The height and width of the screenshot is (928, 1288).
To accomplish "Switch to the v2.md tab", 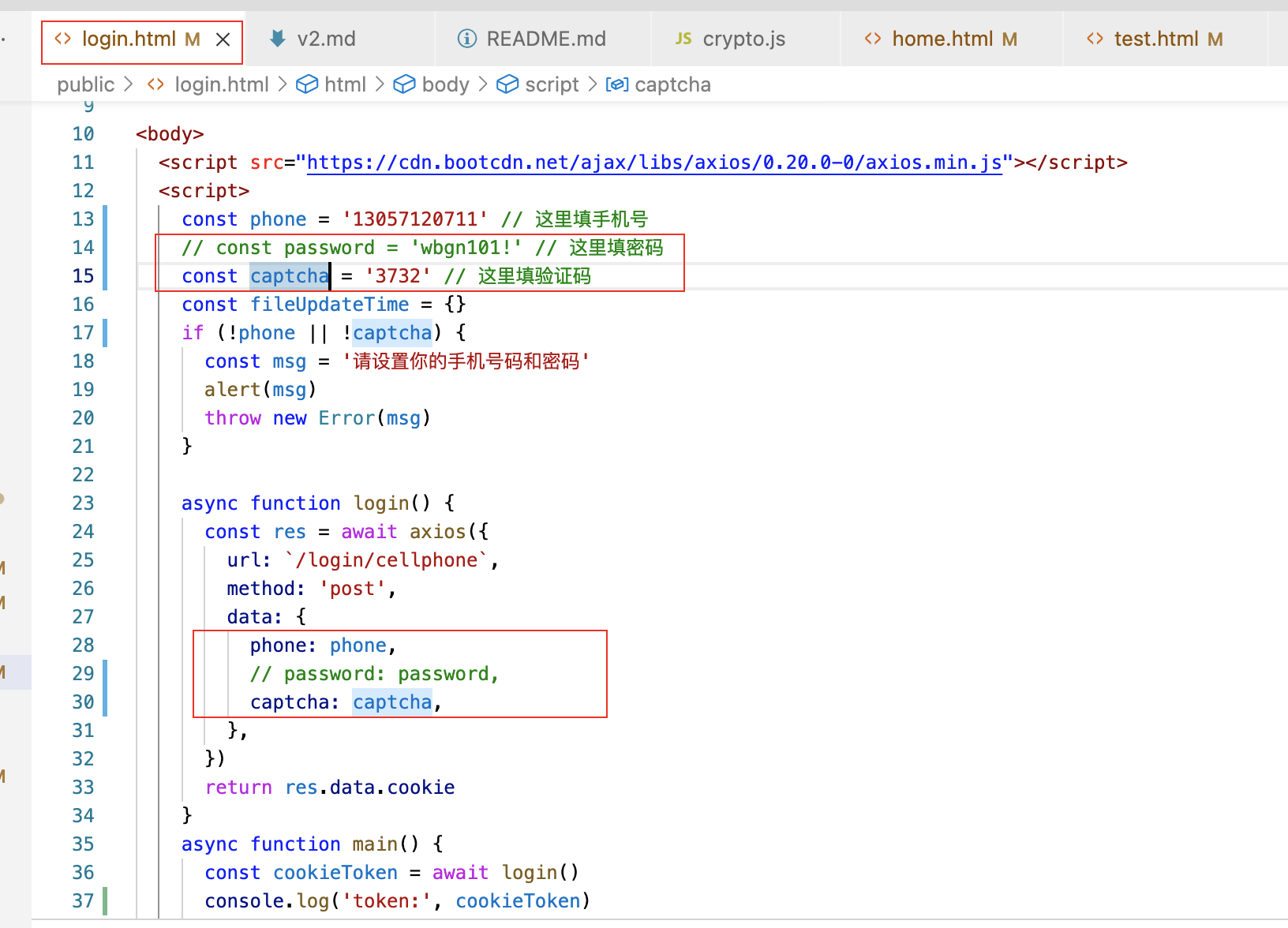I will pyautogui.click(x=326, y=38).
